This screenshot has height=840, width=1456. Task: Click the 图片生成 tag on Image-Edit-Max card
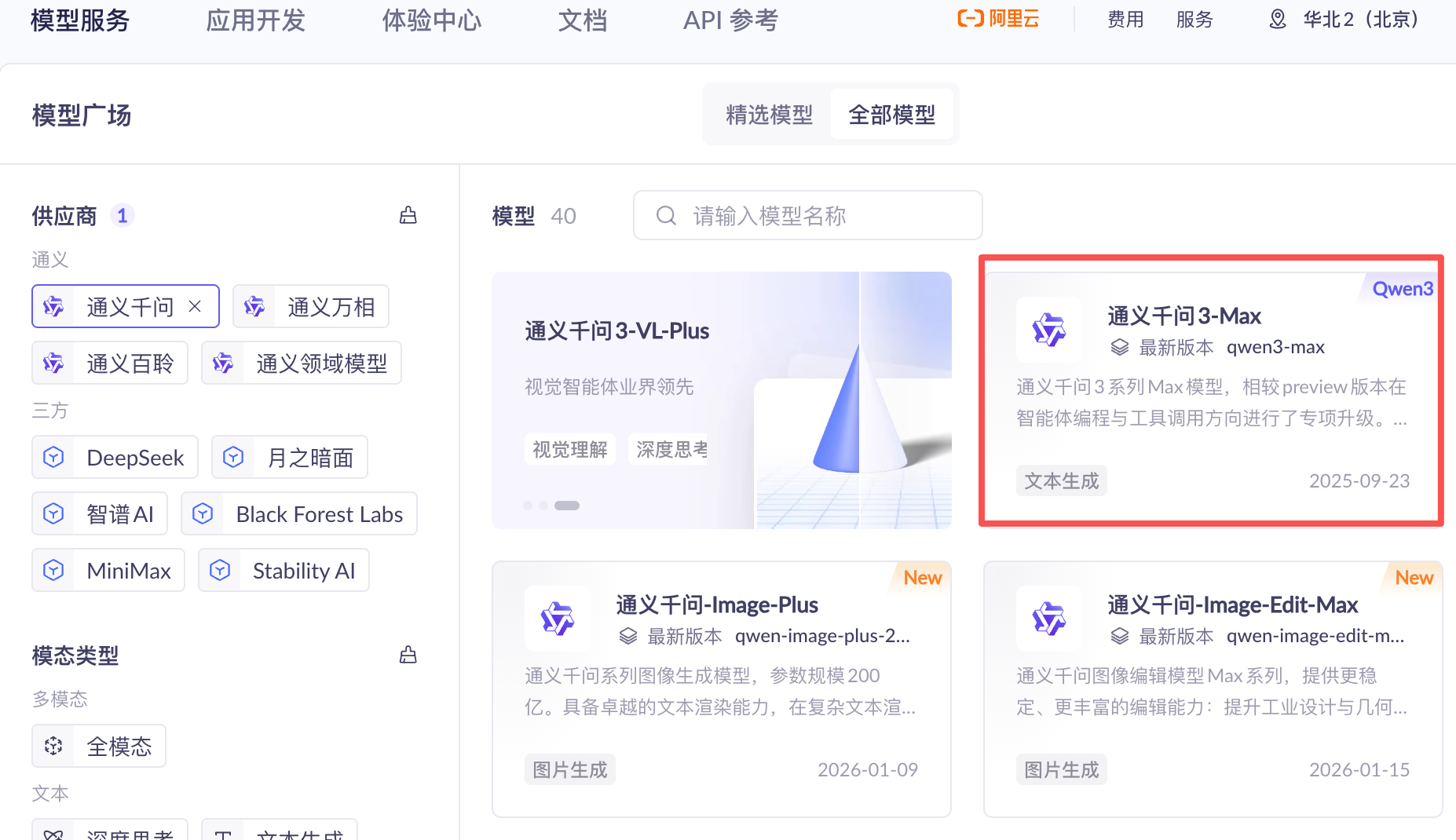(1062, 769)
